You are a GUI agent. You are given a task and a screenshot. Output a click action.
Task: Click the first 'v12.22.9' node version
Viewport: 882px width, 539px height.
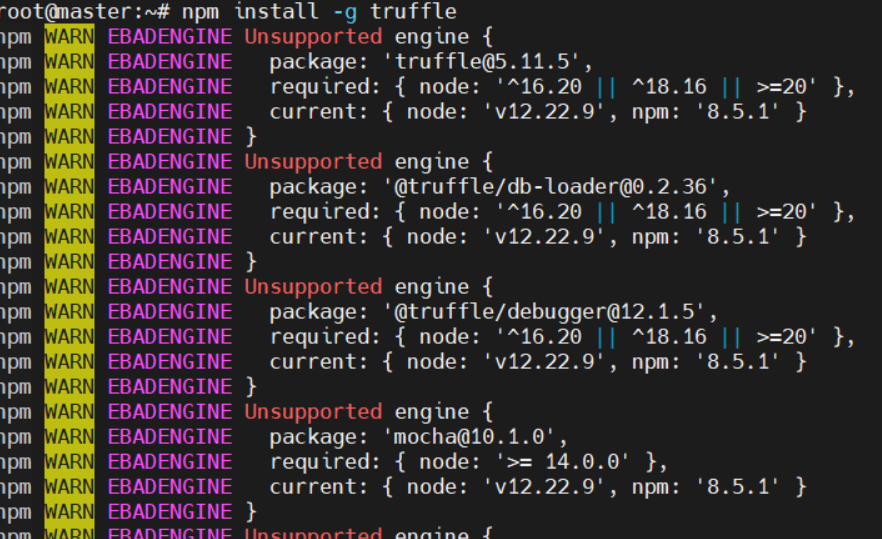[544, 111]
